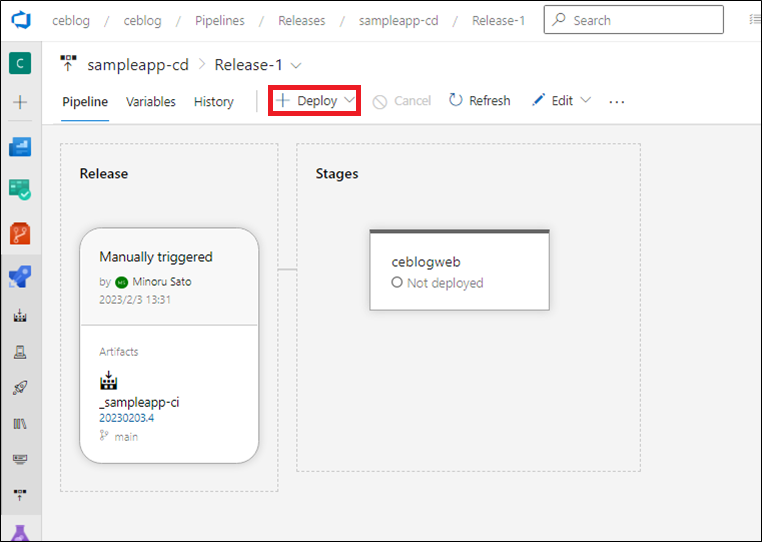The image size is (762, 542).
Task: Open sampleapp-cd pipeline title link
Action: 138,65
